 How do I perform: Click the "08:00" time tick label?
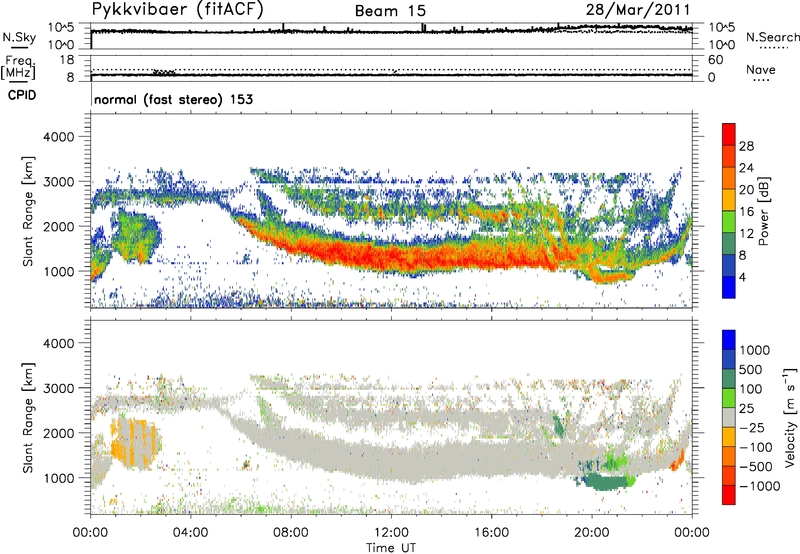click(291, 533)
